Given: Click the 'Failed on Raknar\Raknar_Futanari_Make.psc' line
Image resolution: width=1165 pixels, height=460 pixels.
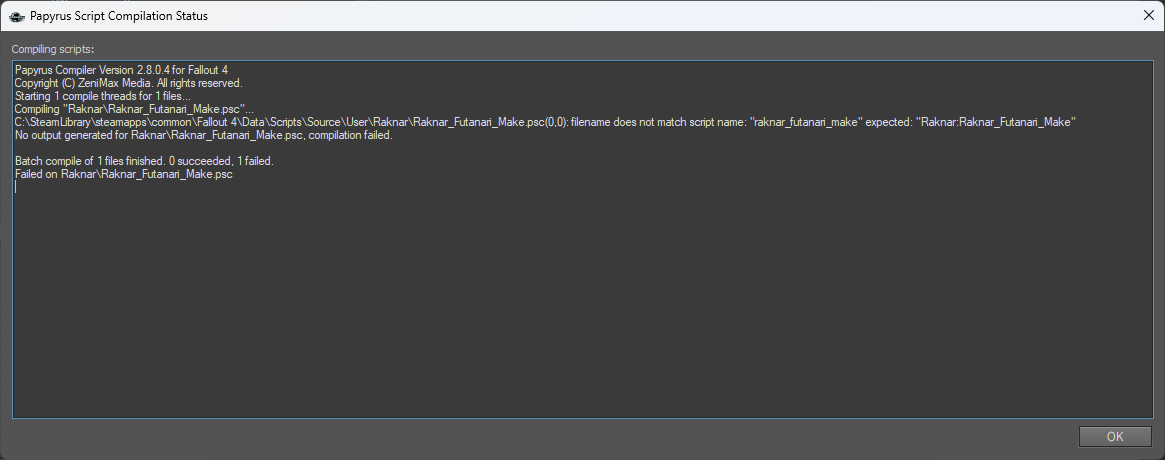Looking at the screenshot, I should pyautogui.click(x=123, y=175).
